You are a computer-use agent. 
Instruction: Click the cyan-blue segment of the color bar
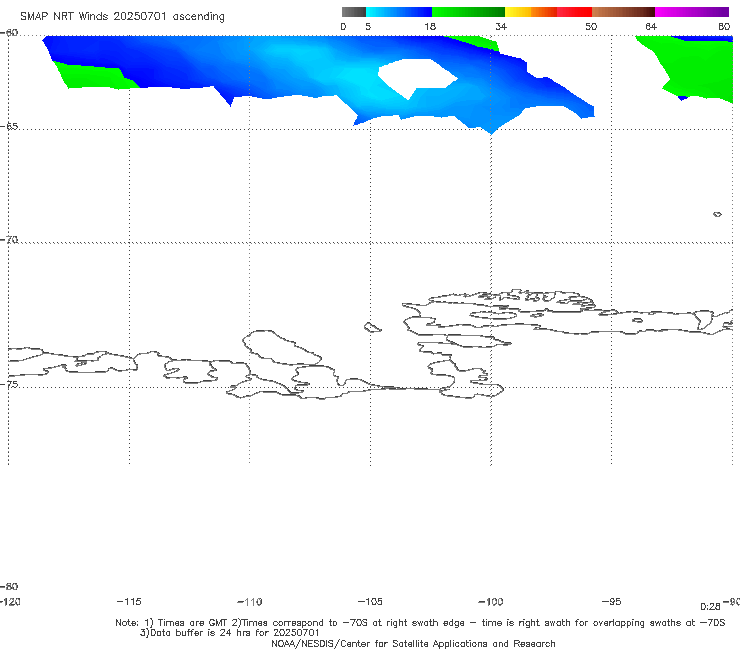[399, 12]
